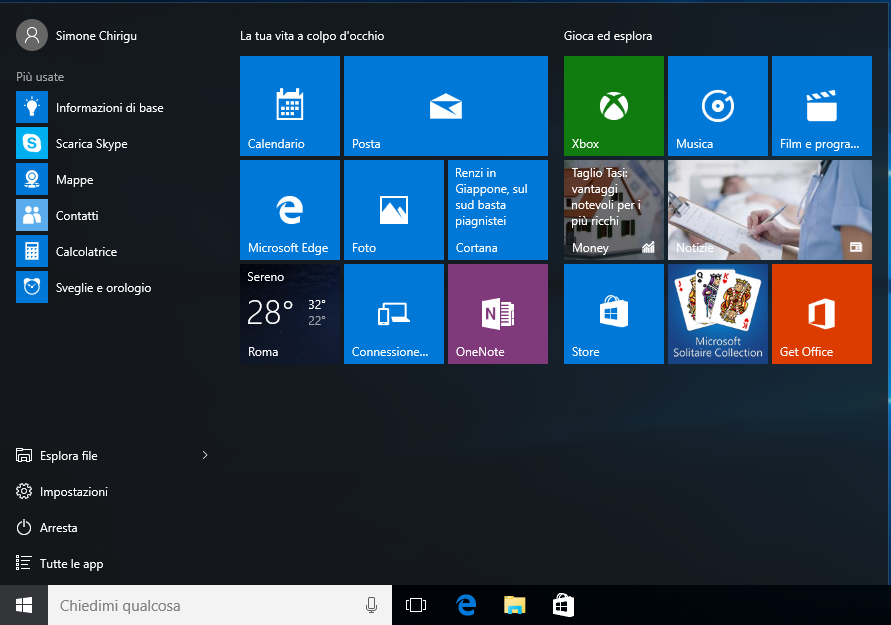Image resolution: width=891 pixels, height=625 pixels.
Task: Open the Xbox tile
Action: 614,106
